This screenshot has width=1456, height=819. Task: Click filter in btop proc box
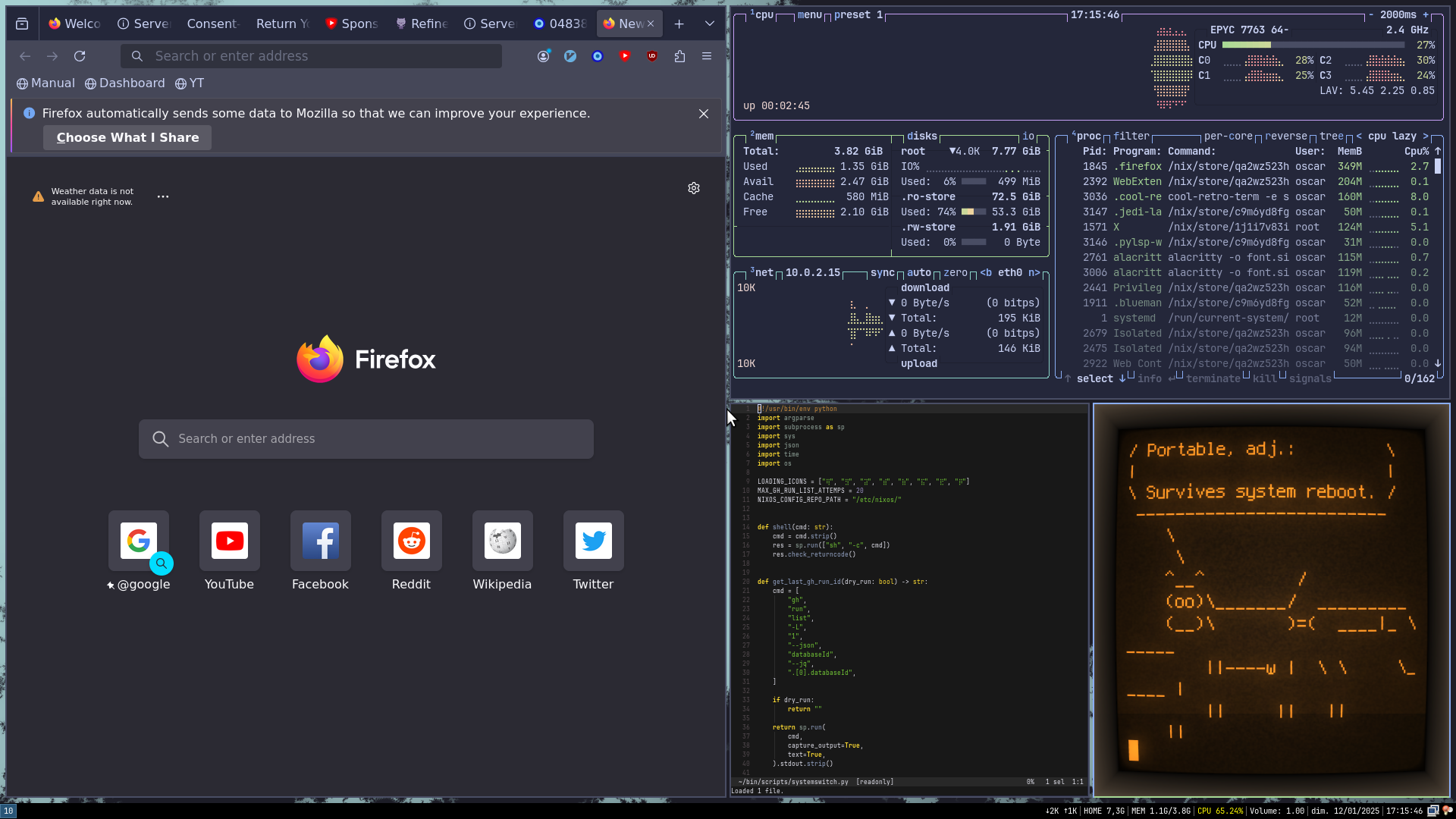coord(1131,136)
